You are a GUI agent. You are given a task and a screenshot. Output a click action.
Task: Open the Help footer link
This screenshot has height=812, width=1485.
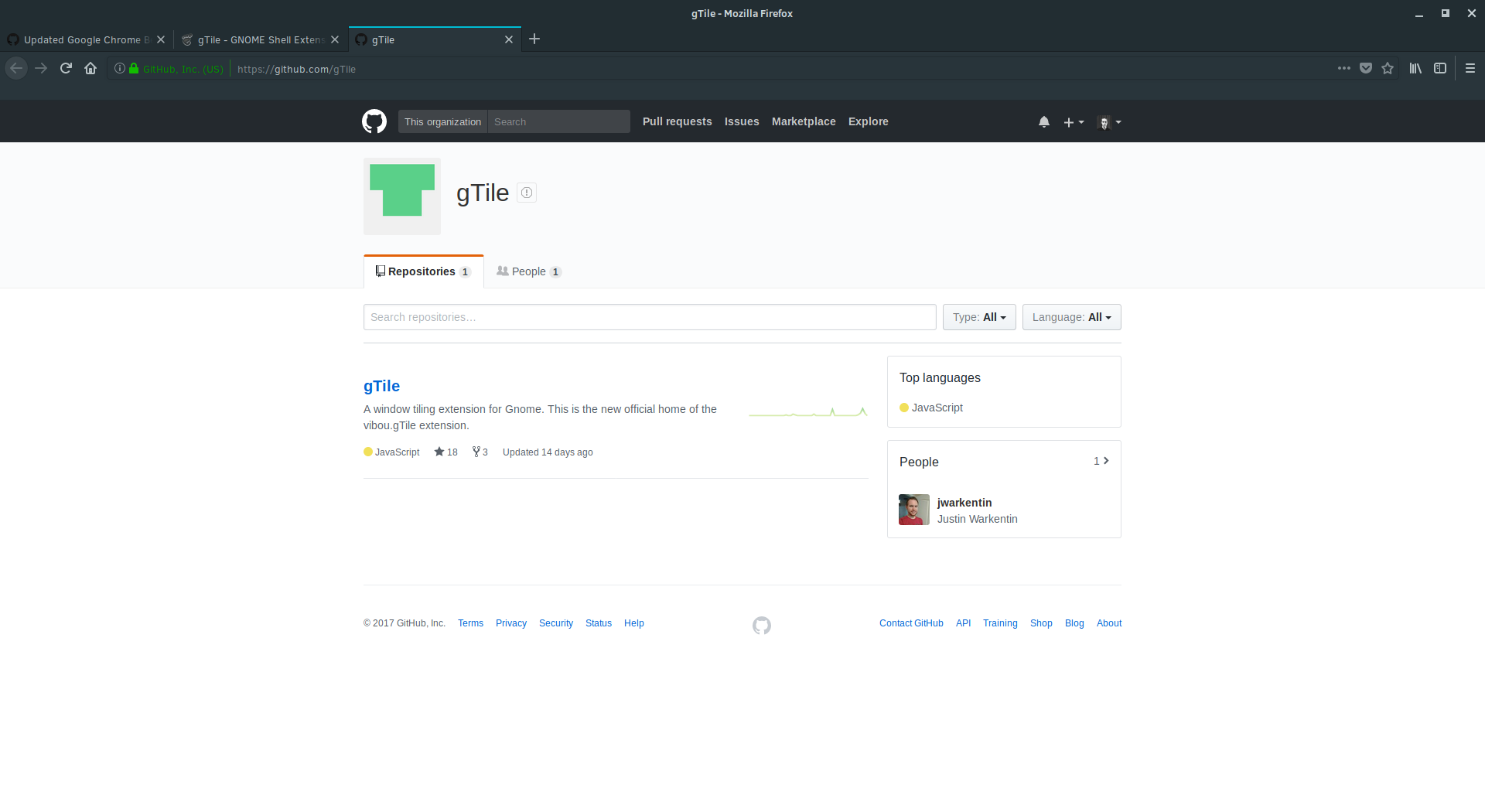point(634,623)
